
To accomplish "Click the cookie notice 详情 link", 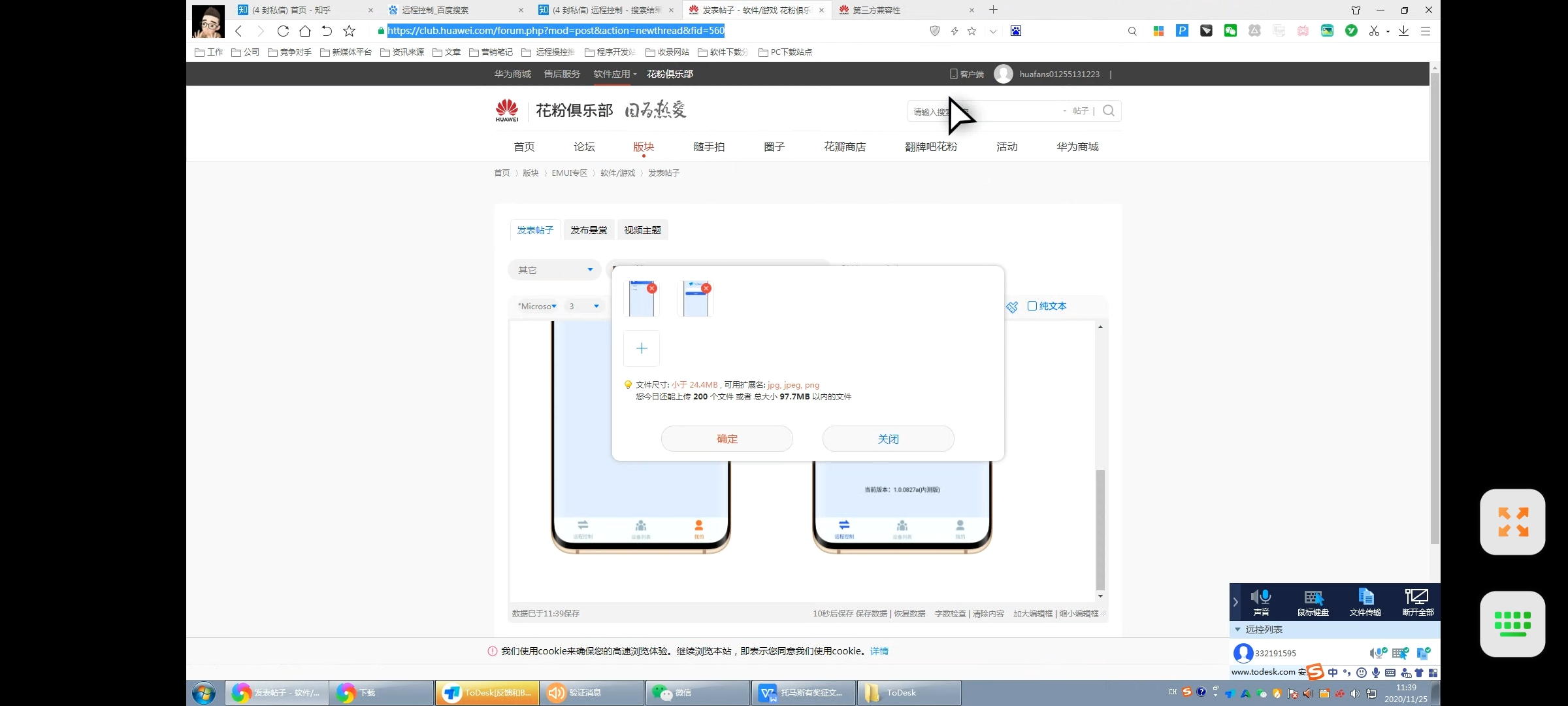I will (x=879, y=651).
